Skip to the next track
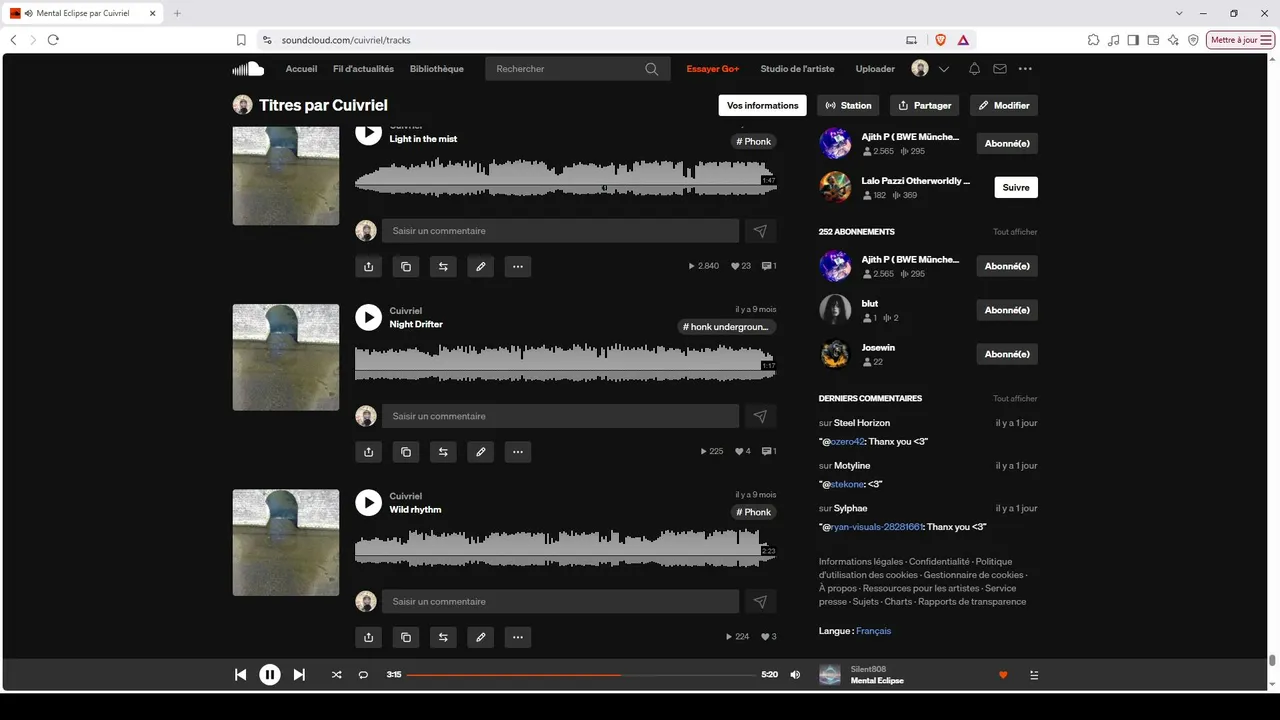This screenshot has height=720, width=1280. click(299, 675)
